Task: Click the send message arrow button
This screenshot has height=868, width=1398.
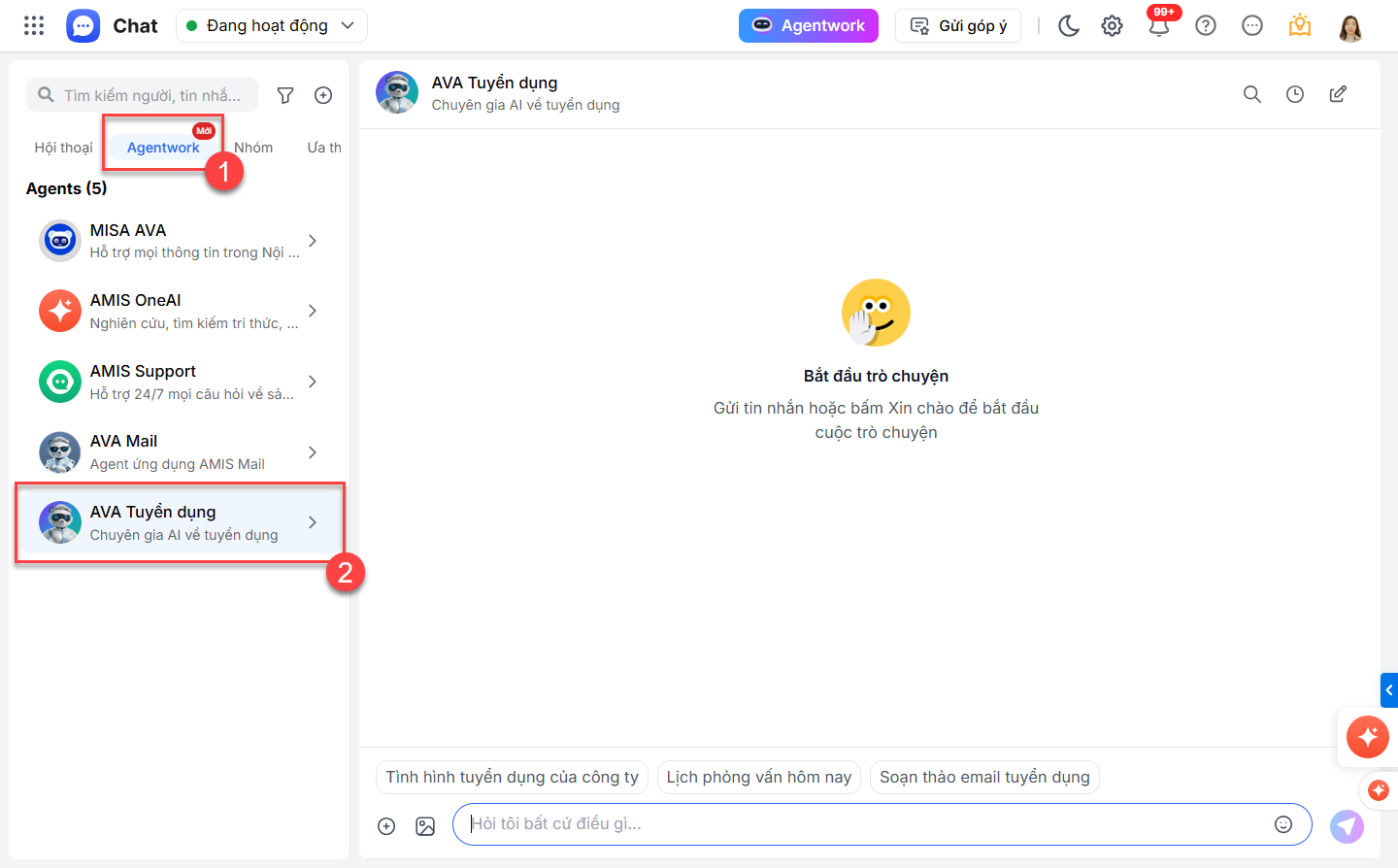Action: pyautogui.click(x=1347, y=826)
